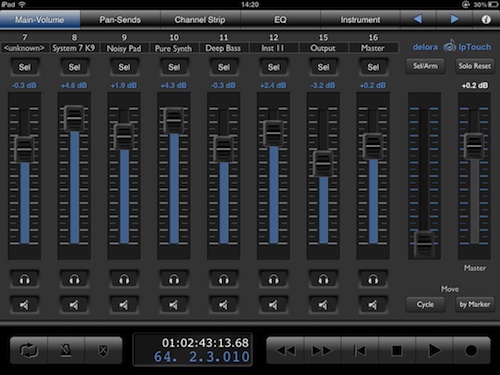Viewport: 500px width, 375px height.
Task: Click the Noisy Pad channel name
Action: pyautogui.click(x=124, y=48)
